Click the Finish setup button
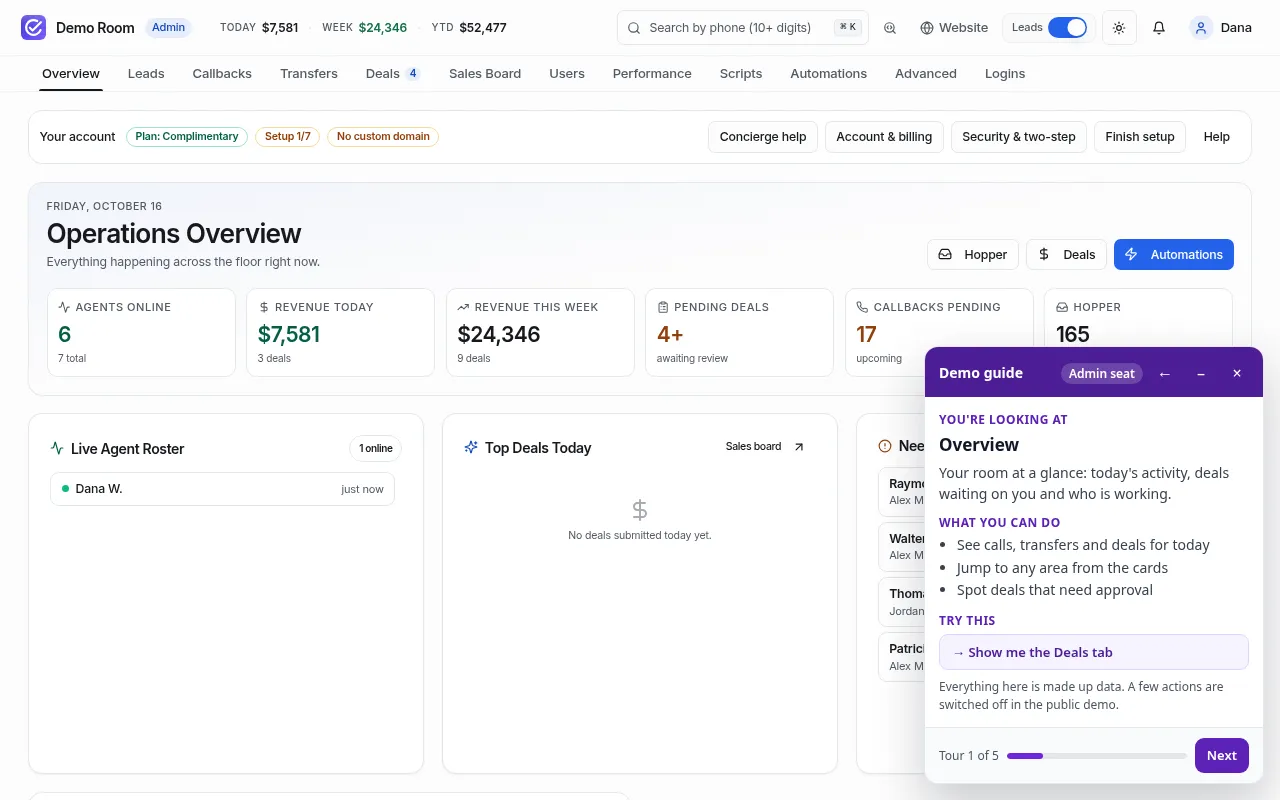 [1140, 137]
